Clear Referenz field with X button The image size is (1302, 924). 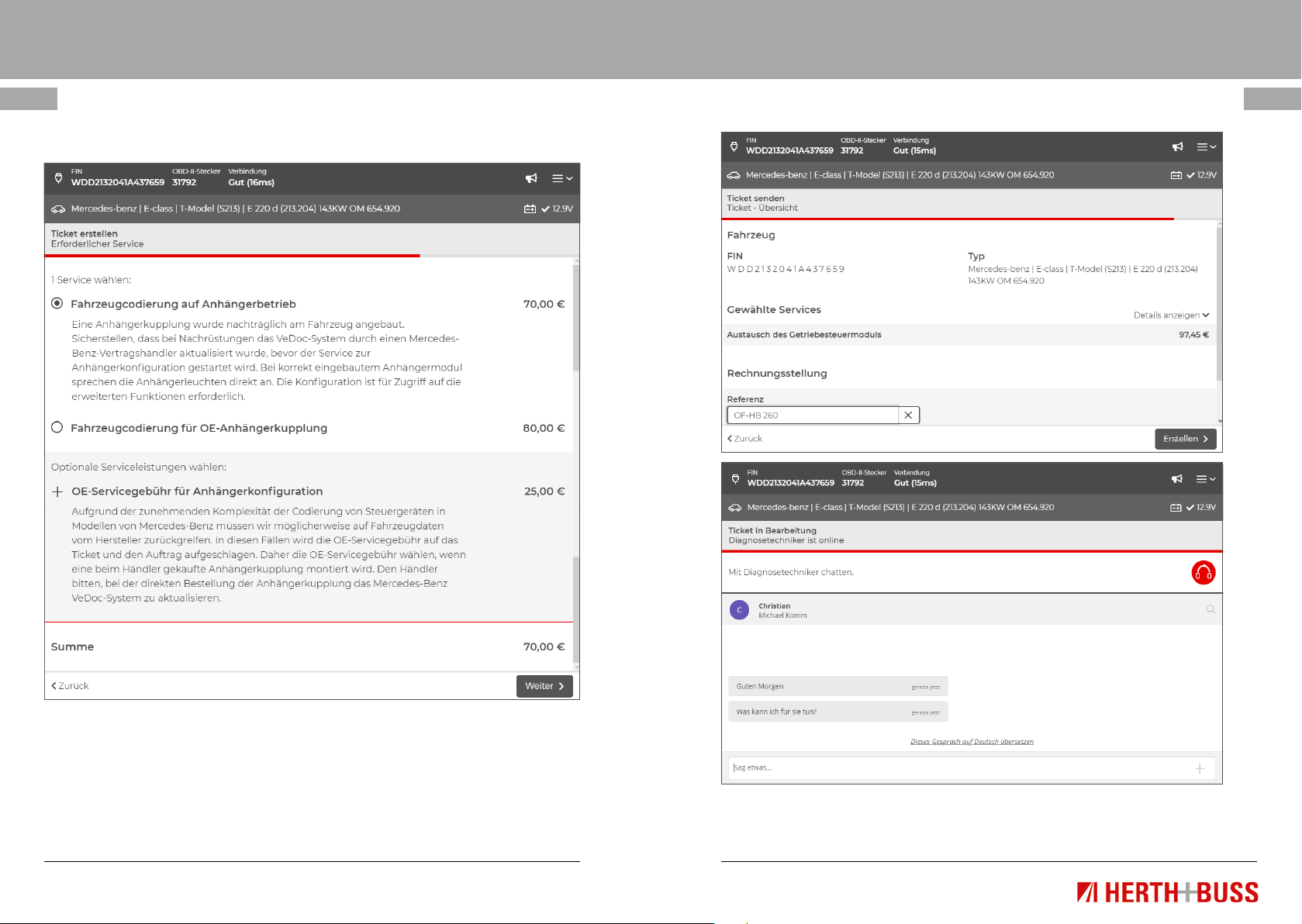pyautogui.click(x=909, y=415)
